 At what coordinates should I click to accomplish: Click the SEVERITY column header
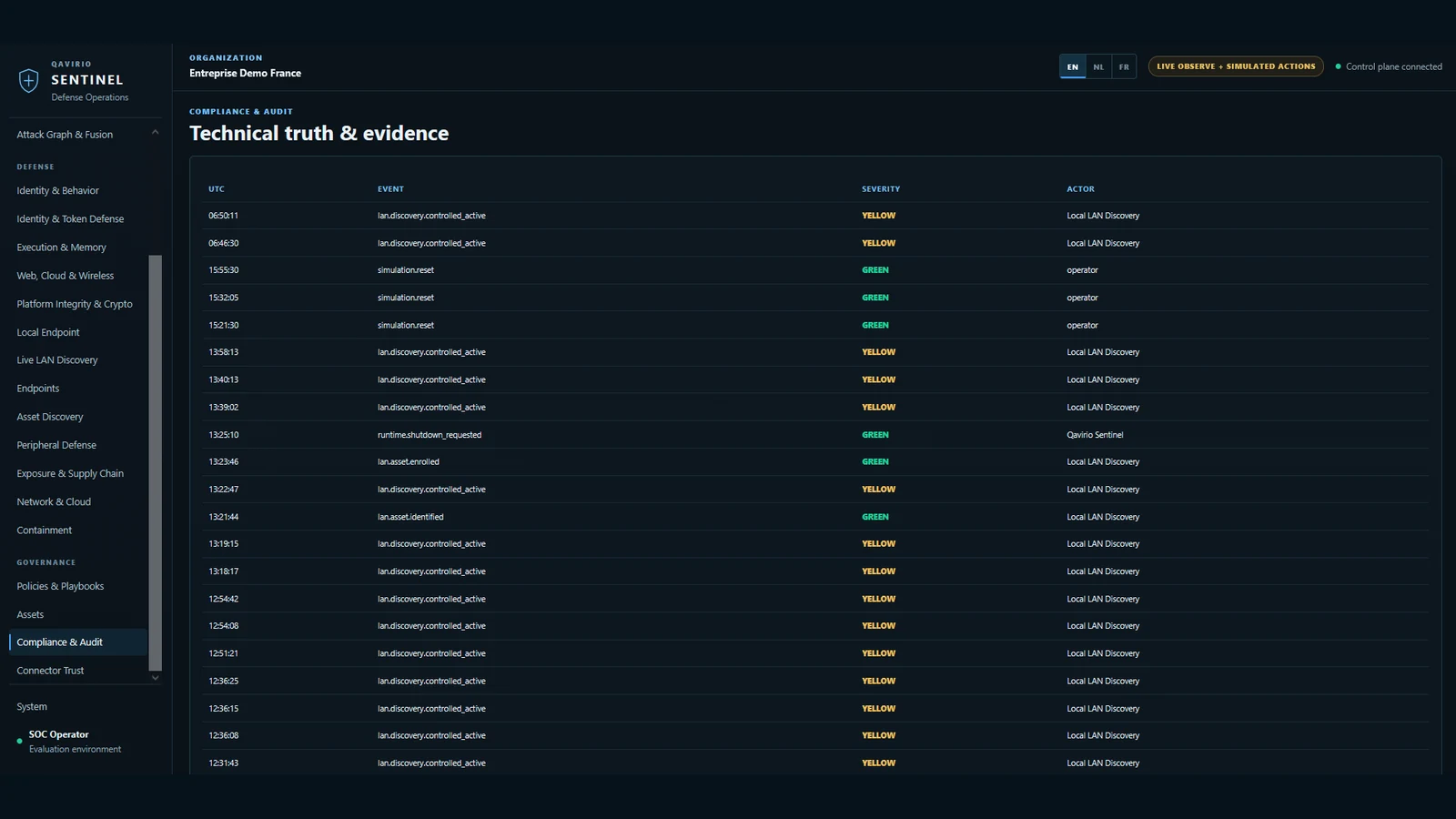pyautogui.click(x=881, y=189)
